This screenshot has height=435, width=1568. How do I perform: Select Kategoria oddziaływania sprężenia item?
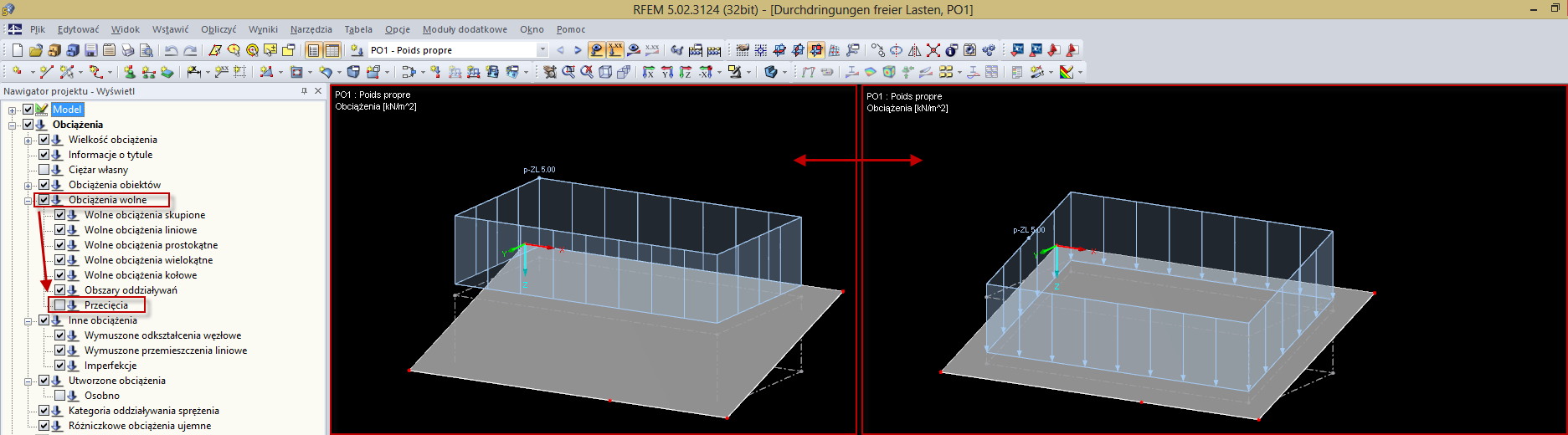point(144,411)
